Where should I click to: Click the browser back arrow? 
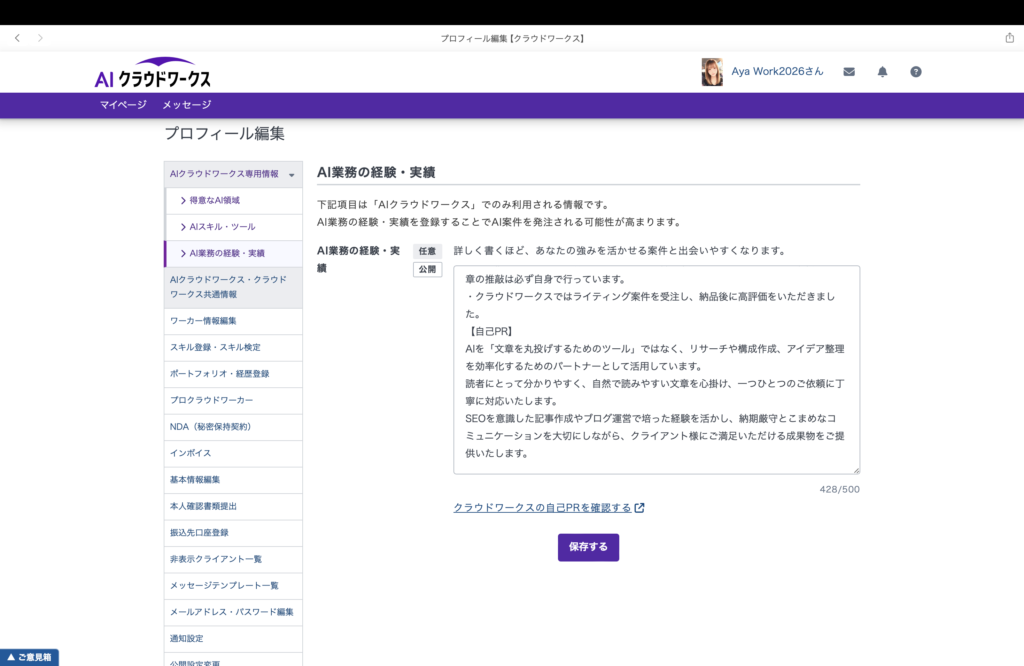pyautogui.click(x=18, y=38)
